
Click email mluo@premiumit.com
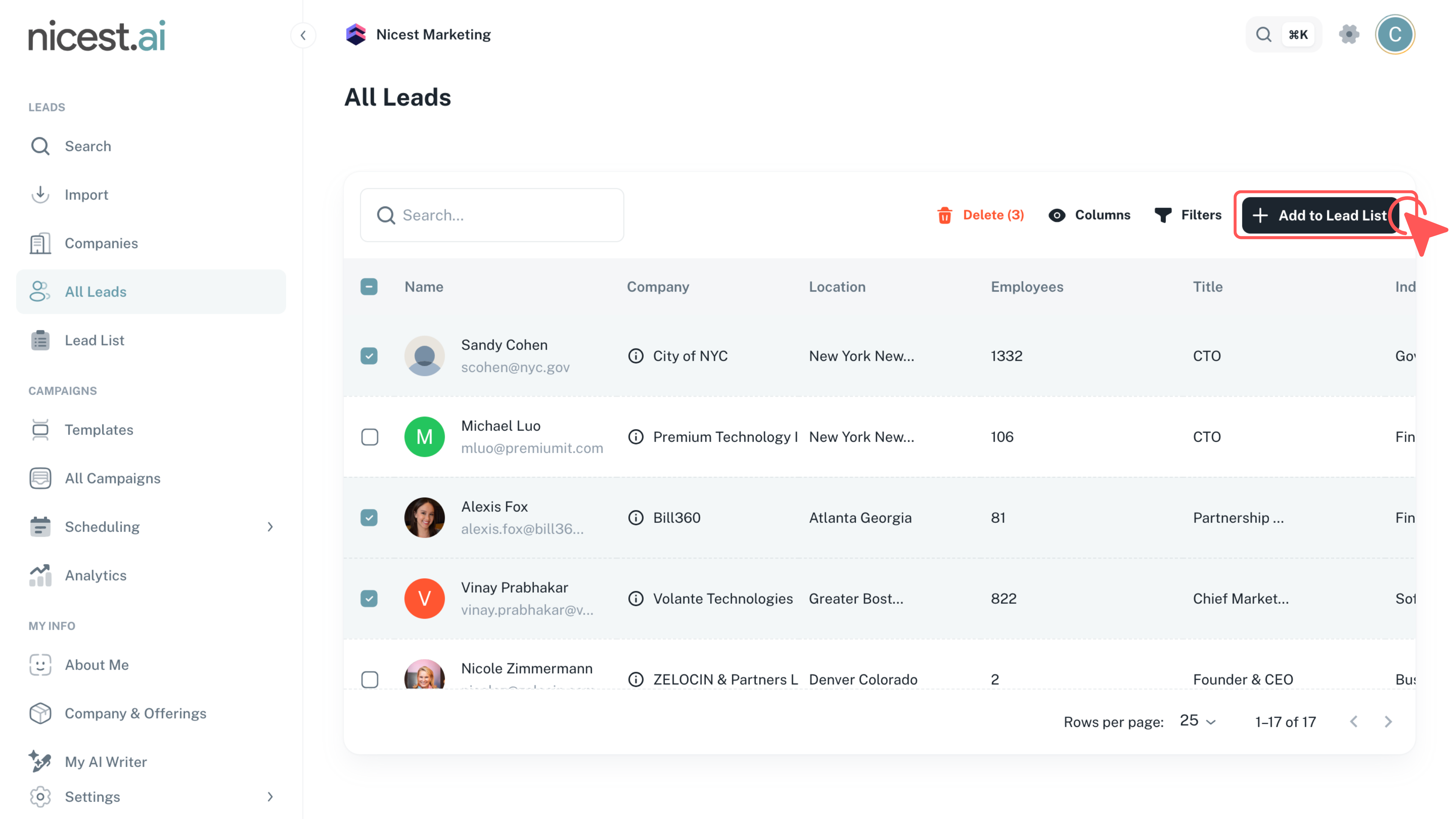532,448
